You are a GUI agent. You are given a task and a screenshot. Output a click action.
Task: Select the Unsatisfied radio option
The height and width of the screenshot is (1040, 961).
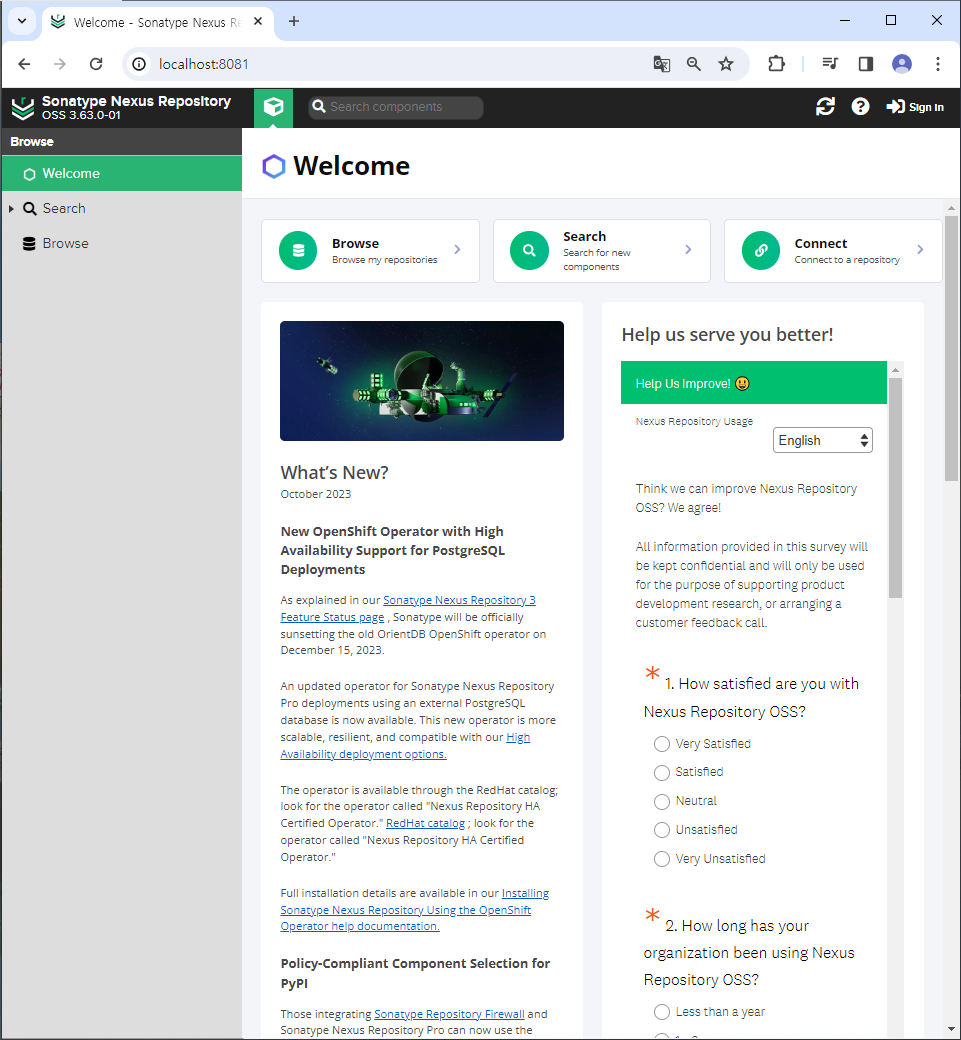pos(662,830)
